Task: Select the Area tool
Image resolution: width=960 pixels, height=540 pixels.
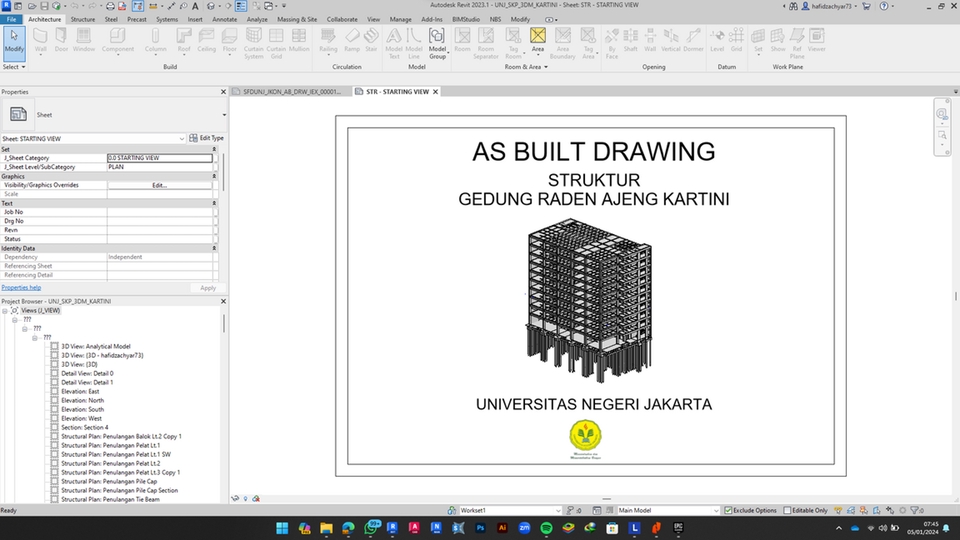Action: pos(538,41)
